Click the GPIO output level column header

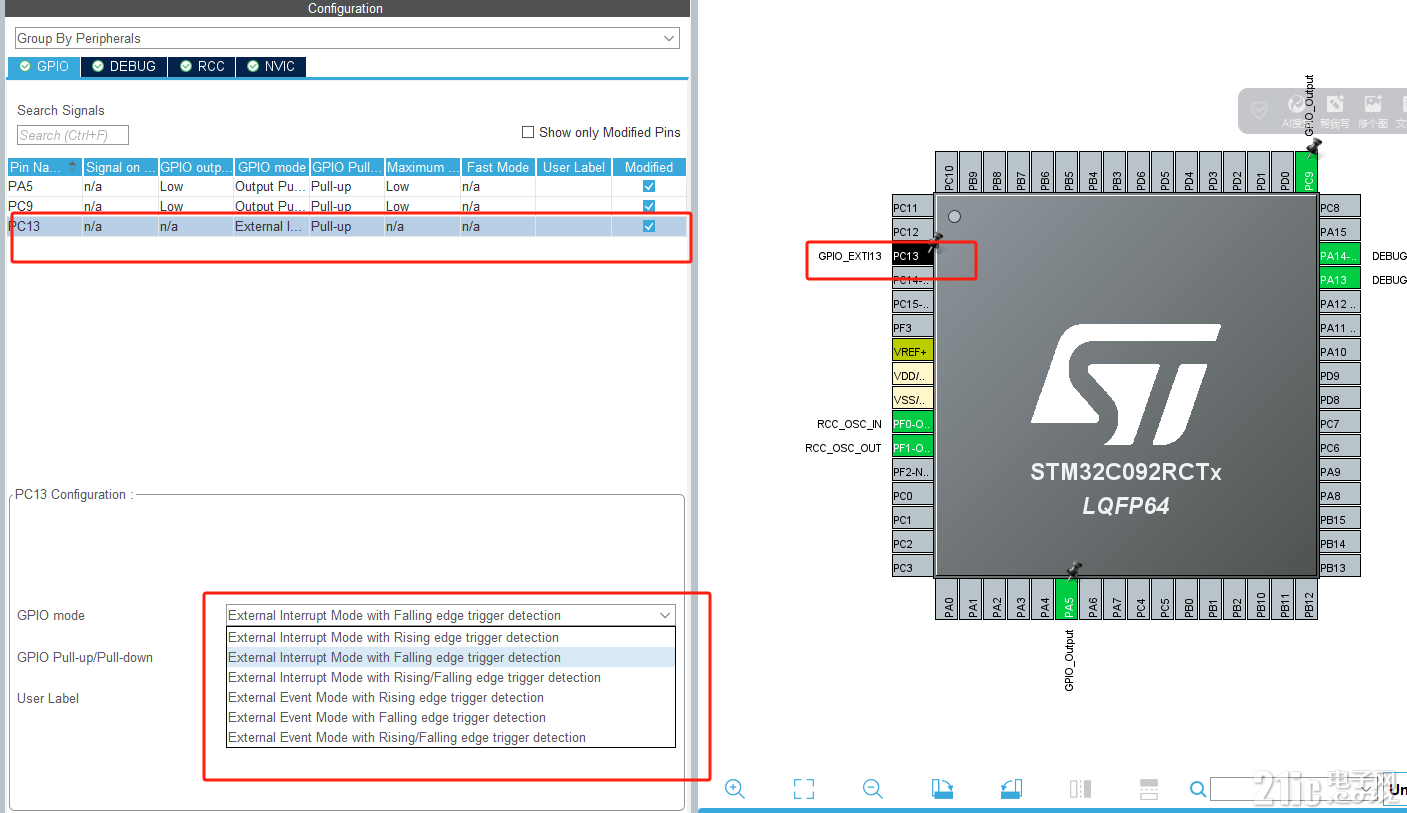(196, 167)
